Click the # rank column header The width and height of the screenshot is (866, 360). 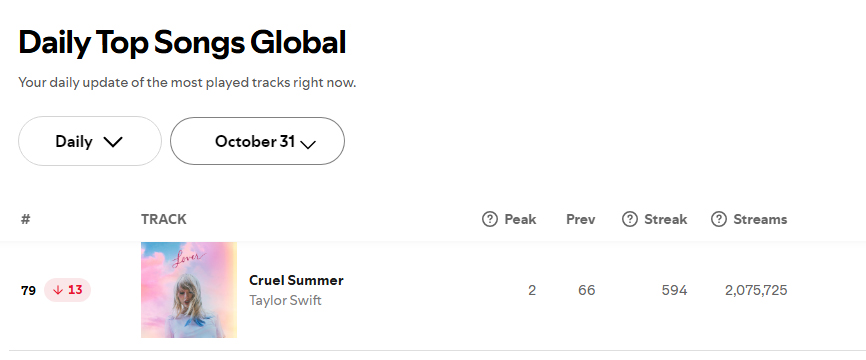coord(25,219)
